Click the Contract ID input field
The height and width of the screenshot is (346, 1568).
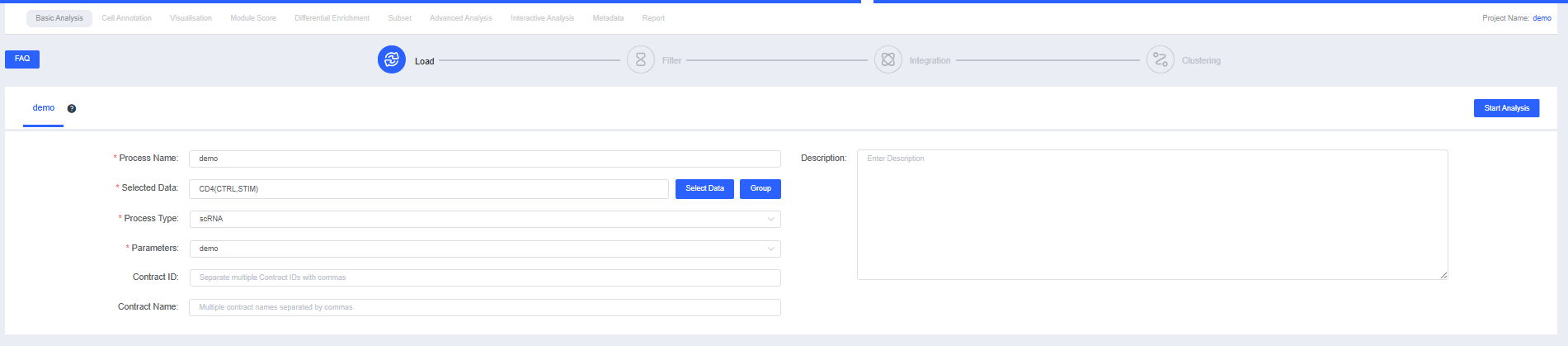point(484,278)
